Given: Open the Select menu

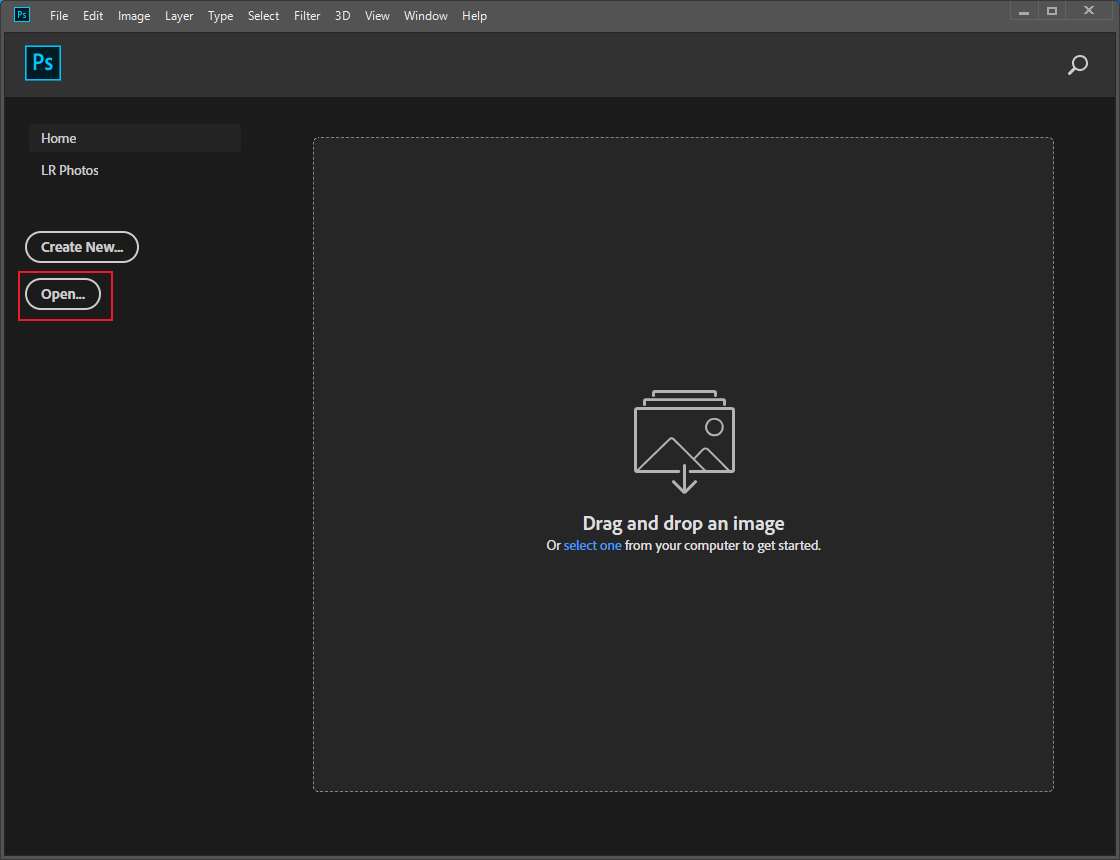Looking at the screenshot, I should [x=263, y=15].
